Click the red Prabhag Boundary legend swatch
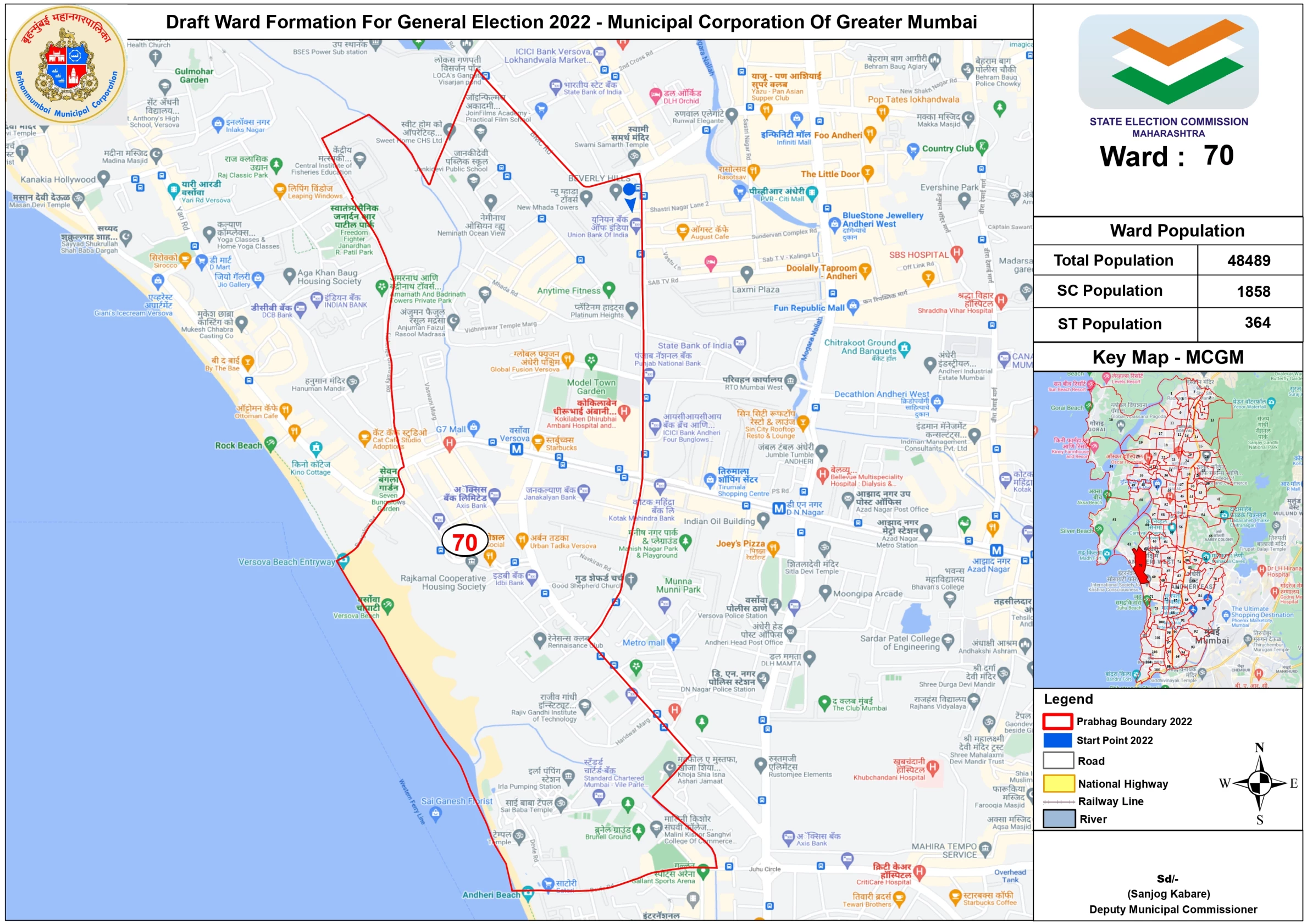 click(1057, 721)
